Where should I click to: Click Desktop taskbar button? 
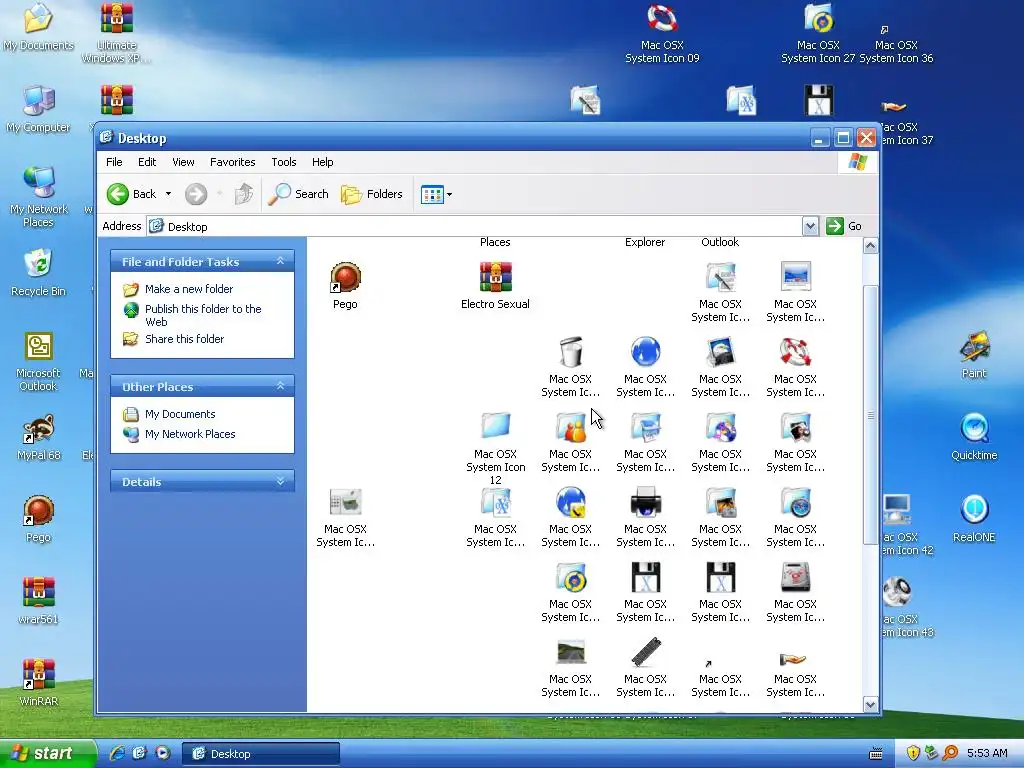(260, 754)
